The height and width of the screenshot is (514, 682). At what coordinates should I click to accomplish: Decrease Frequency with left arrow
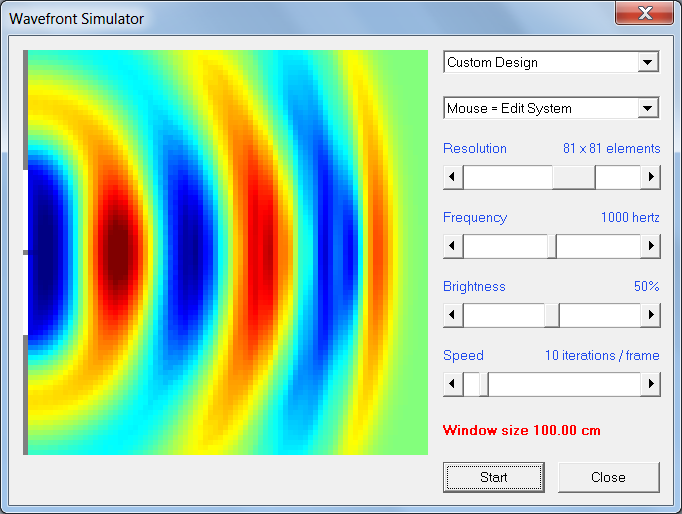(x=453, y=246)
